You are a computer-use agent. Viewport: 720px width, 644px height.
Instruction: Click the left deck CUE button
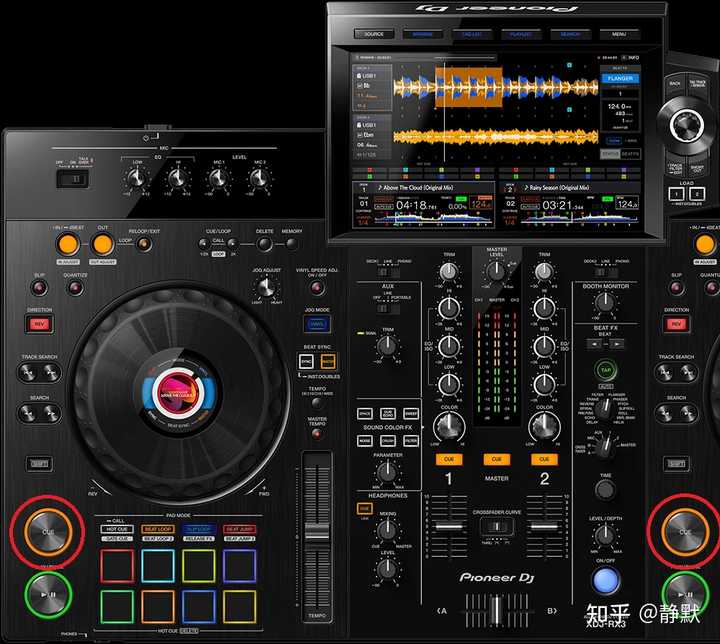point(48,532)
